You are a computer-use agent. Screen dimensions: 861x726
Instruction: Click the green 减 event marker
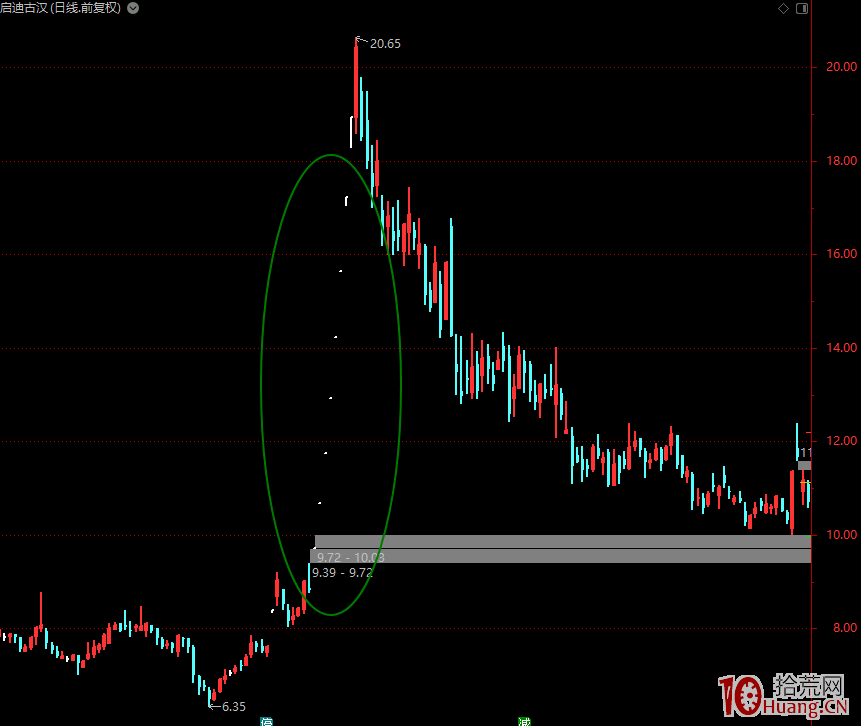524,722
